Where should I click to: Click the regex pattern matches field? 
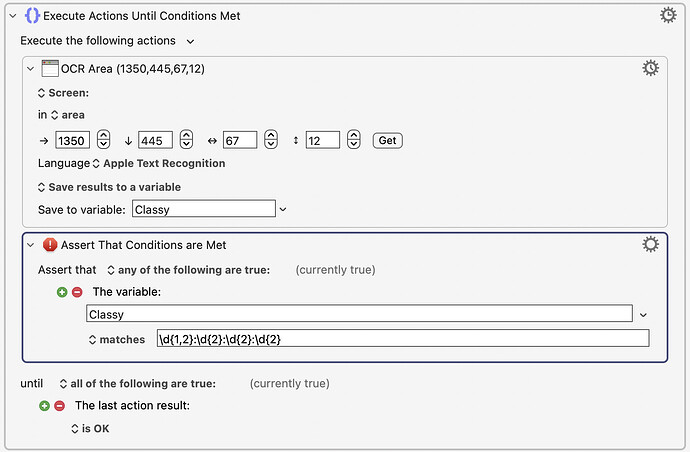(x=403, y=338)
